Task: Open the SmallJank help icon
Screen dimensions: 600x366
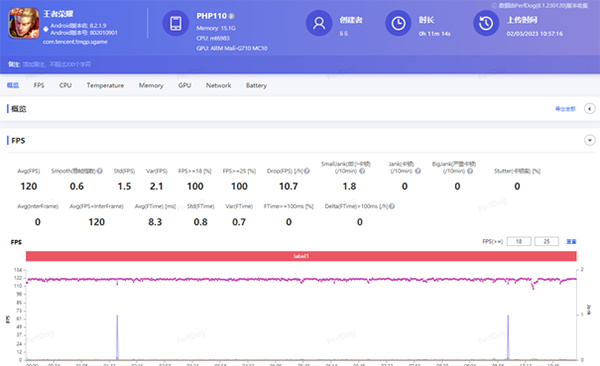Action: coord(362,171)
